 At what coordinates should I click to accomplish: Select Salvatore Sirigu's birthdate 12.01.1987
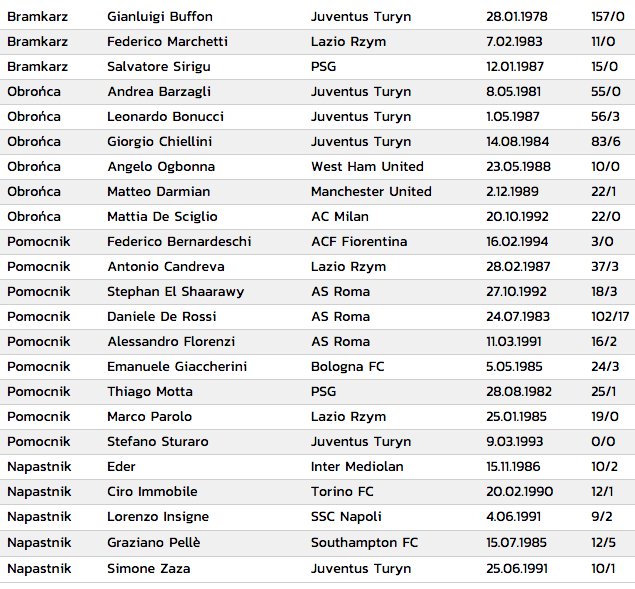pos(515,67)
